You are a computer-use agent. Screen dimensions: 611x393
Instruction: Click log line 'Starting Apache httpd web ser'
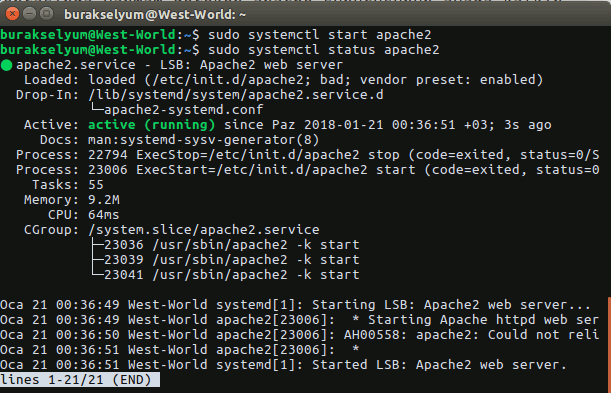point(299,320)
